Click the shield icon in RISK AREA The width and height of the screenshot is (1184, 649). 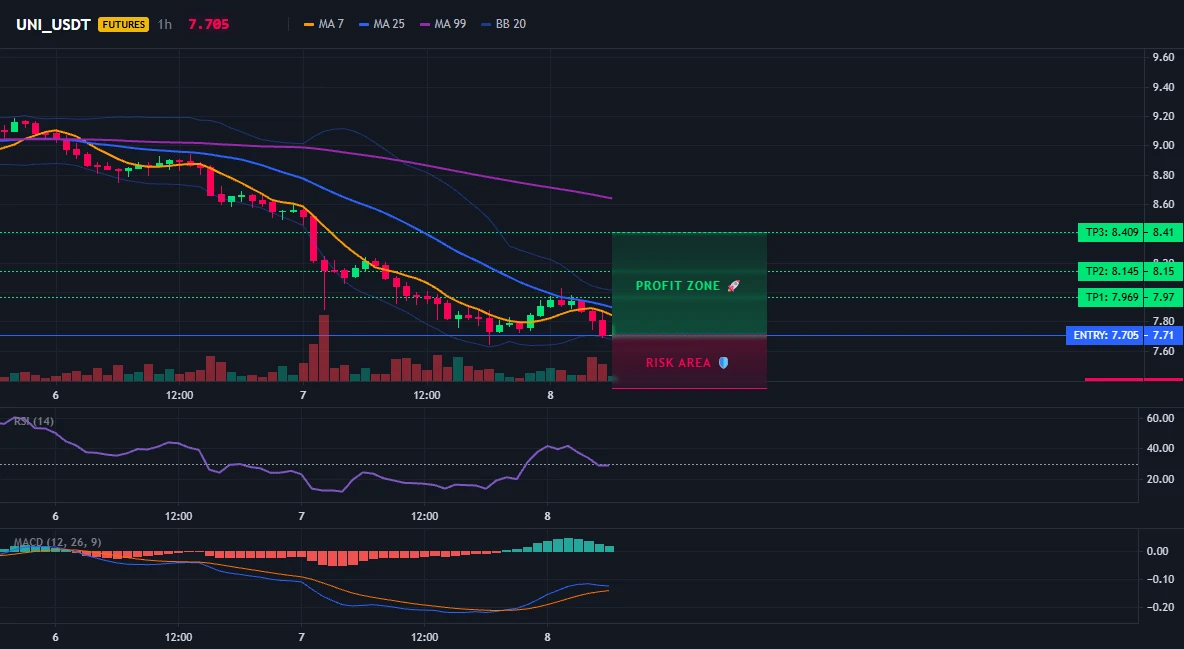[723, 363]
